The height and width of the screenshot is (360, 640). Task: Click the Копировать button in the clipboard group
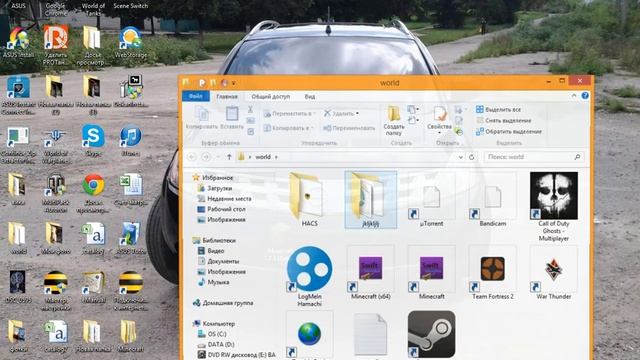click(x=202, y=118)
